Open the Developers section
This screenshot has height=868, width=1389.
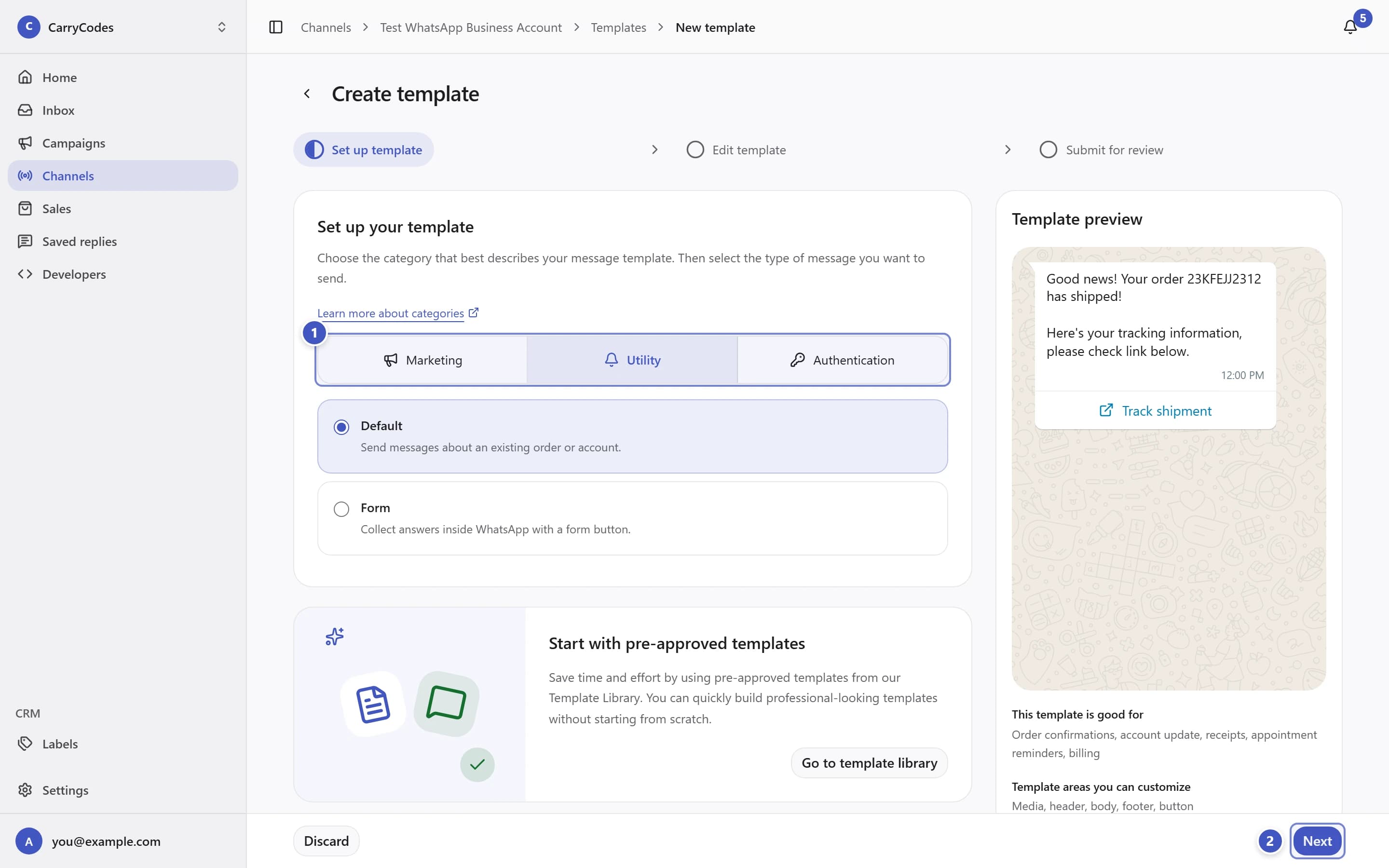(123, 274)
